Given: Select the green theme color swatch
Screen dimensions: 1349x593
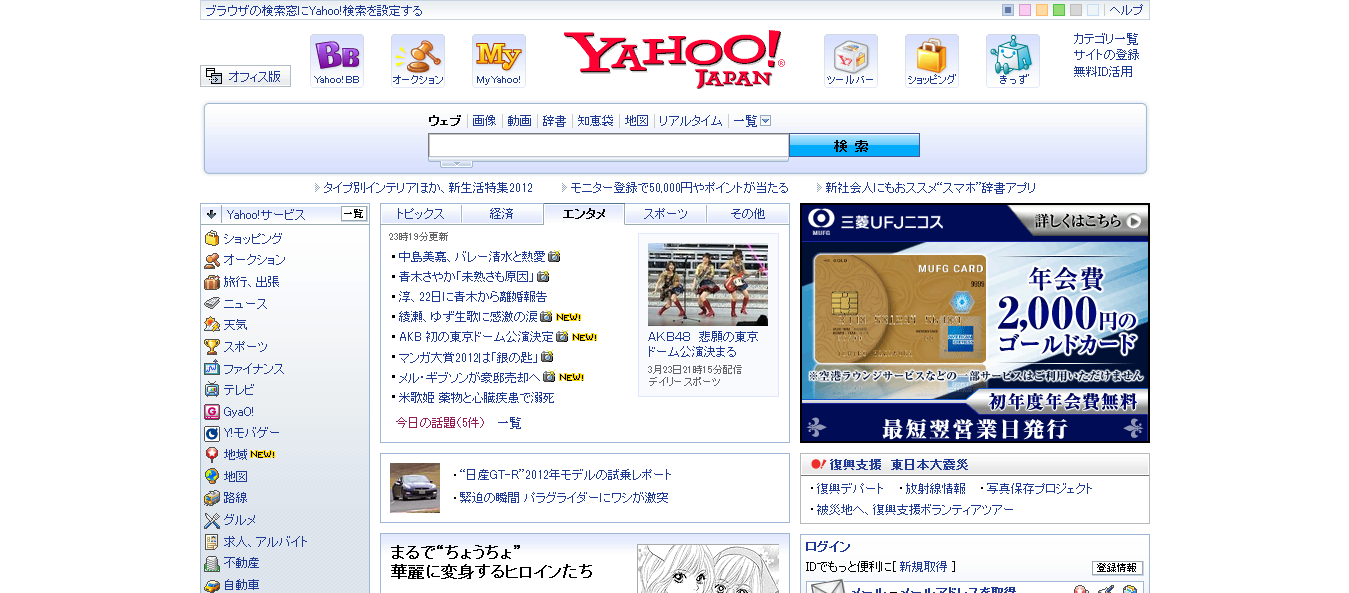Looking at the screenshot, I should pos(1059,10).
